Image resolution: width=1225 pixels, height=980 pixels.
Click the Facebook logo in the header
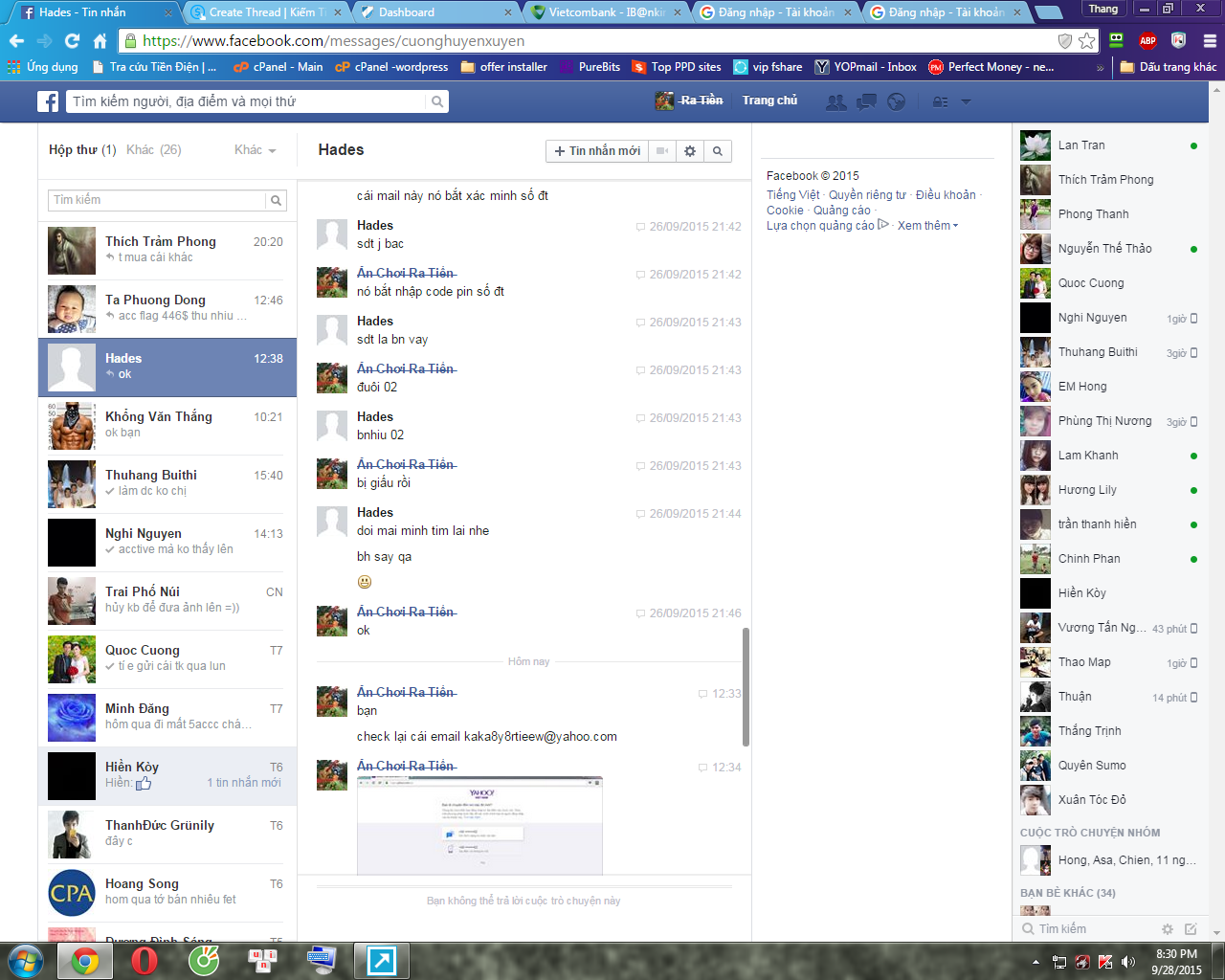coord(48,101)
